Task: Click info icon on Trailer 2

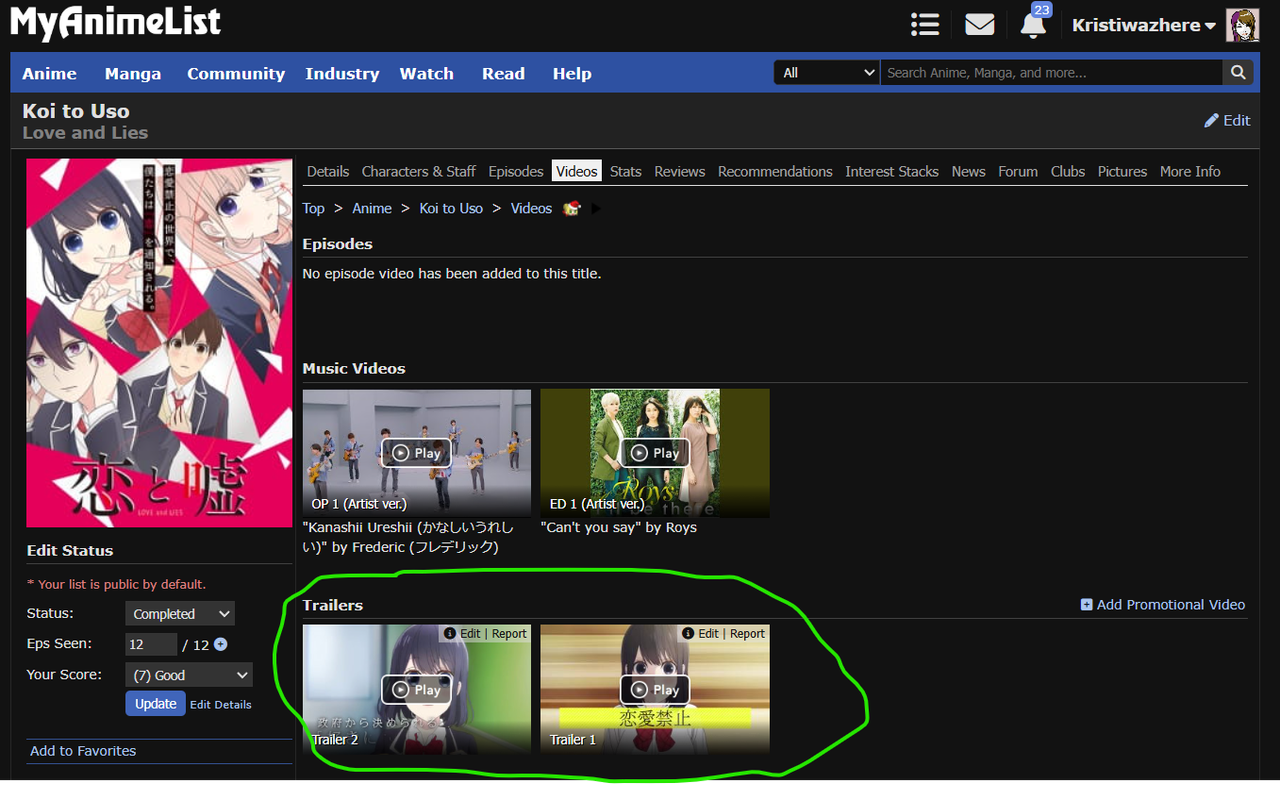Action: (450, 633)
